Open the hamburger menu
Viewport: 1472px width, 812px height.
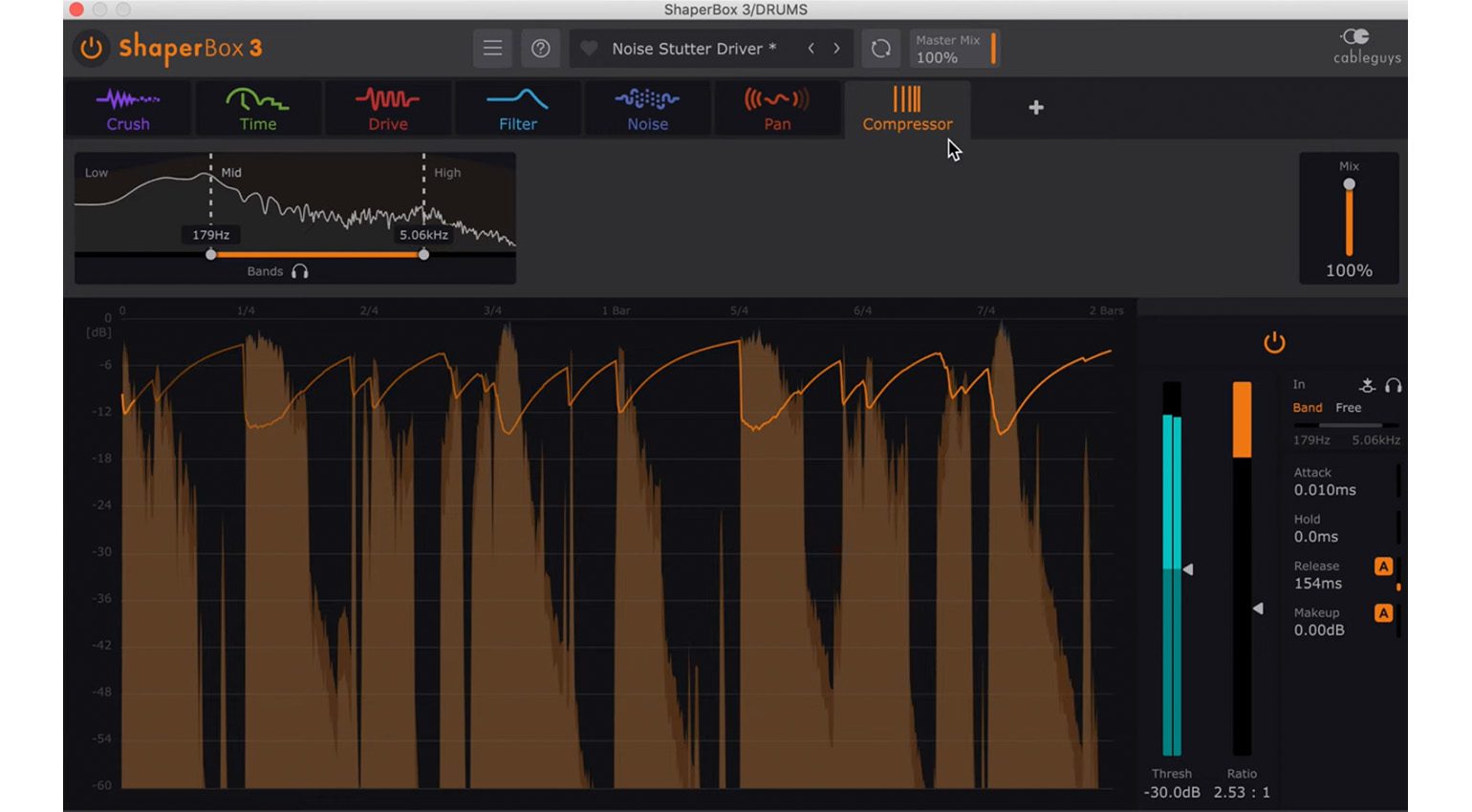click(x=492, y=49)
